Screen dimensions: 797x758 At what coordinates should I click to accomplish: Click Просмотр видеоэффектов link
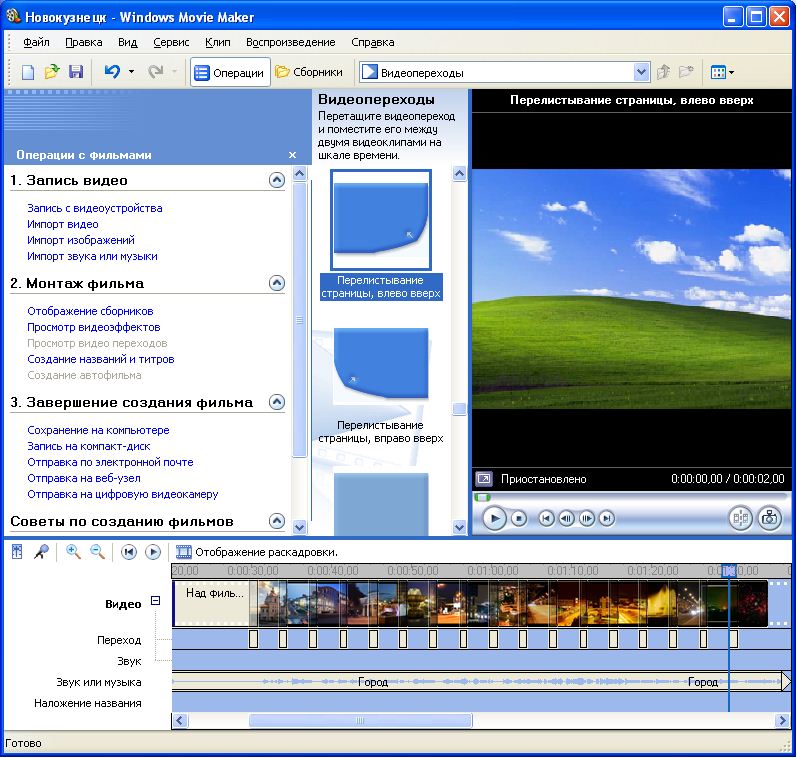point(94,327)
